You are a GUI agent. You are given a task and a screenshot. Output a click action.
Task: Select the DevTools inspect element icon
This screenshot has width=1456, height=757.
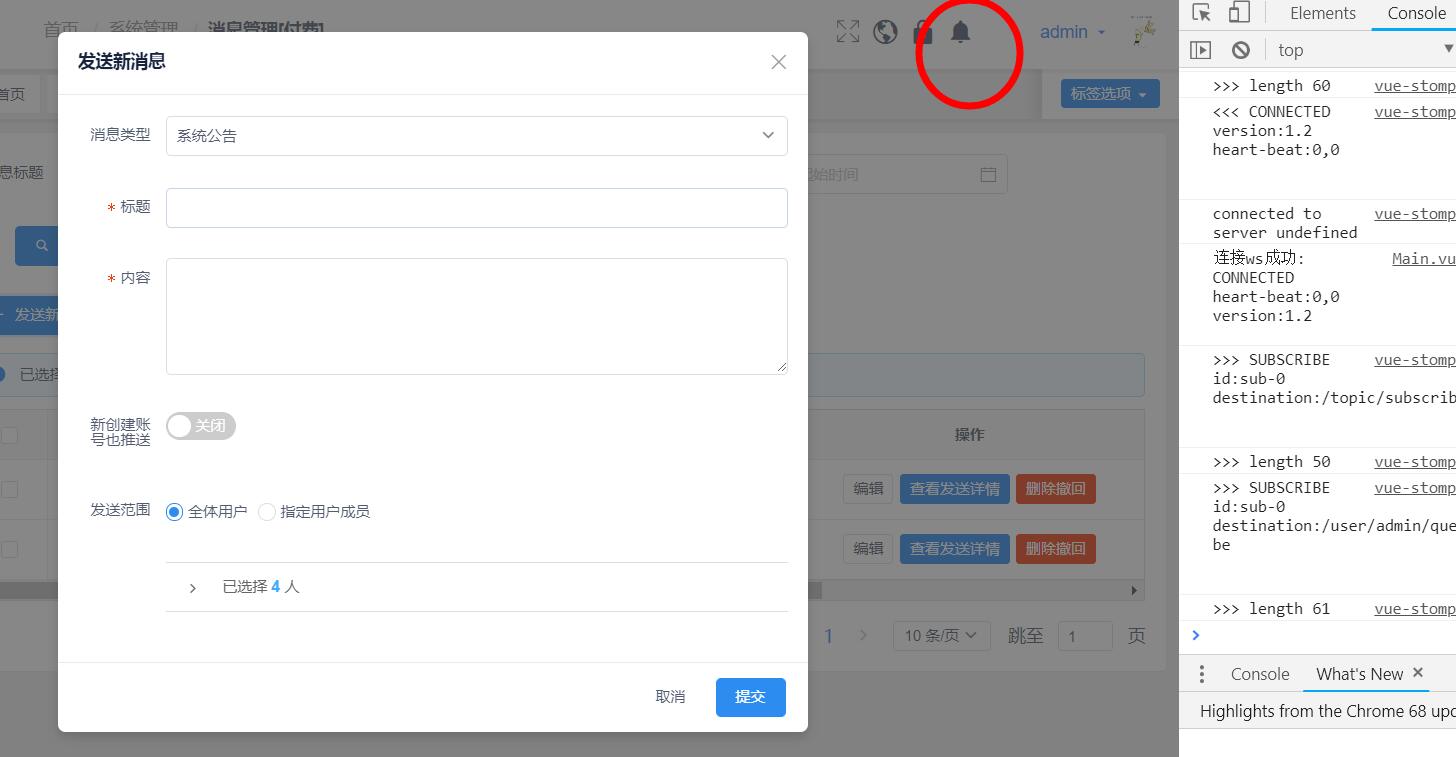tap(1202, 13)
